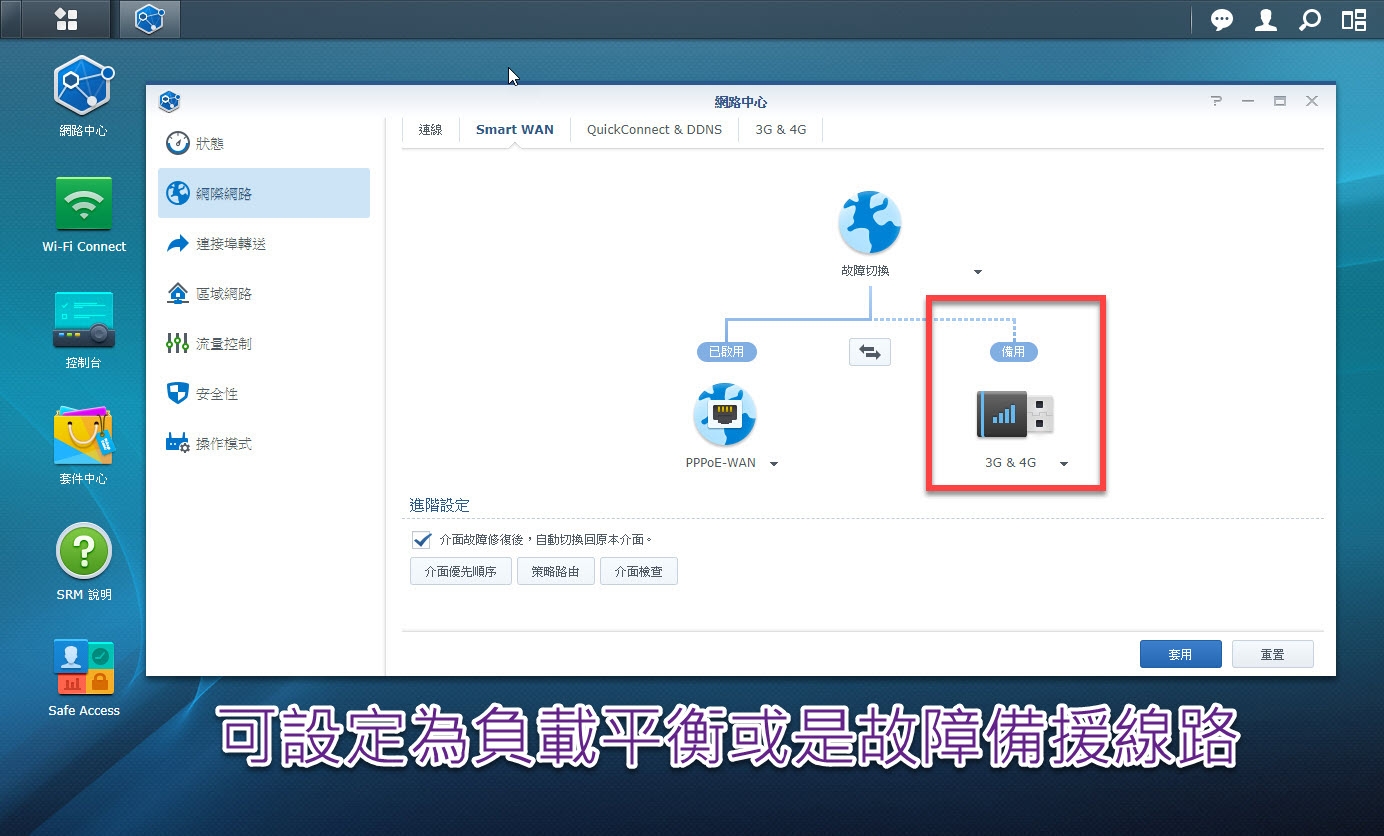The height and width of the screenshot is (836, 1384).
Task: Click the globe icon above 故障切換
Action: tap(870, 223)
